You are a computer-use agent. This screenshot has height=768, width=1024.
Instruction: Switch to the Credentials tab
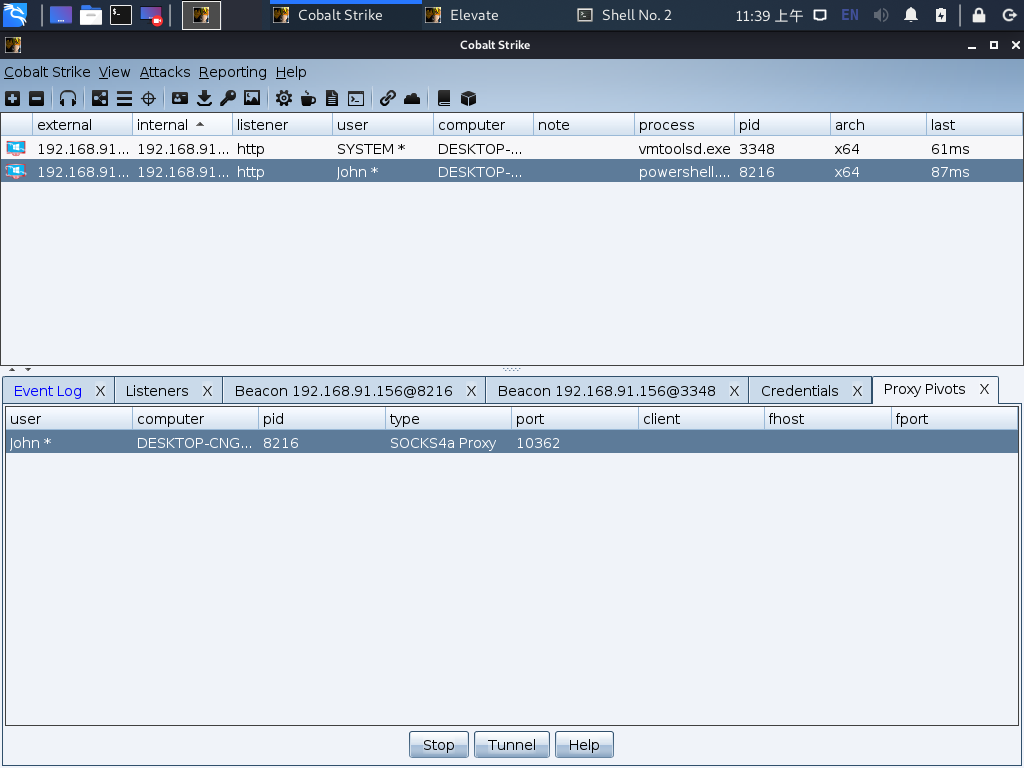coord(799,391)
